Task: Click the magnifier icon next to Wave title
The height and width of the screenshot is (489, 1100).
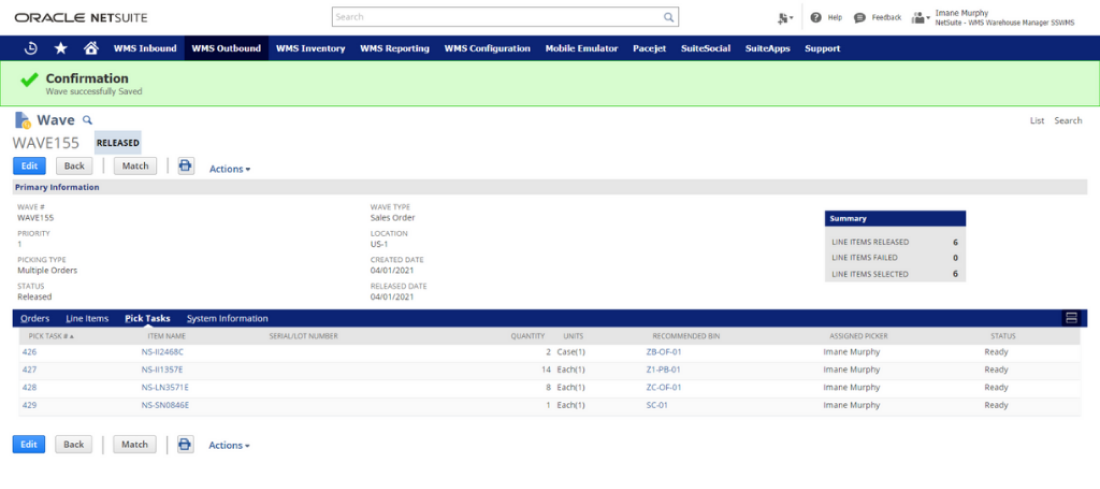Action: point(88,120)
